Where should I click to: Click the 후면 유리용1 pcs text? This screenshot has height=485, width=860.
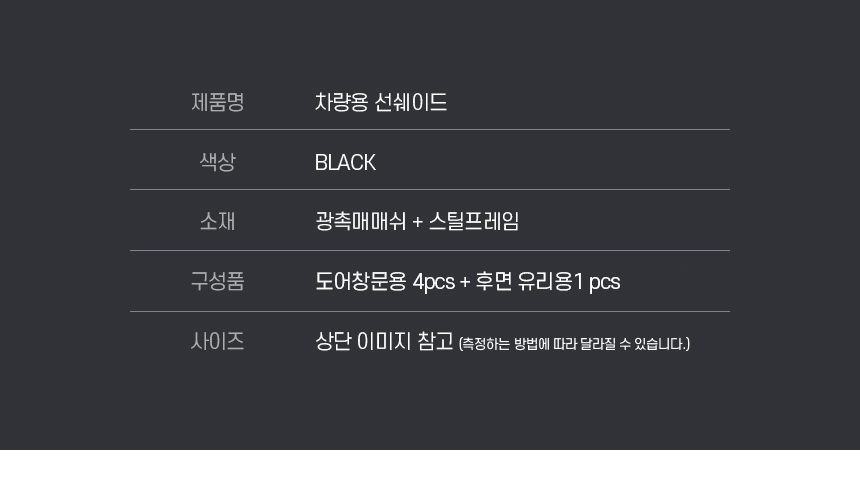[548, 281]
